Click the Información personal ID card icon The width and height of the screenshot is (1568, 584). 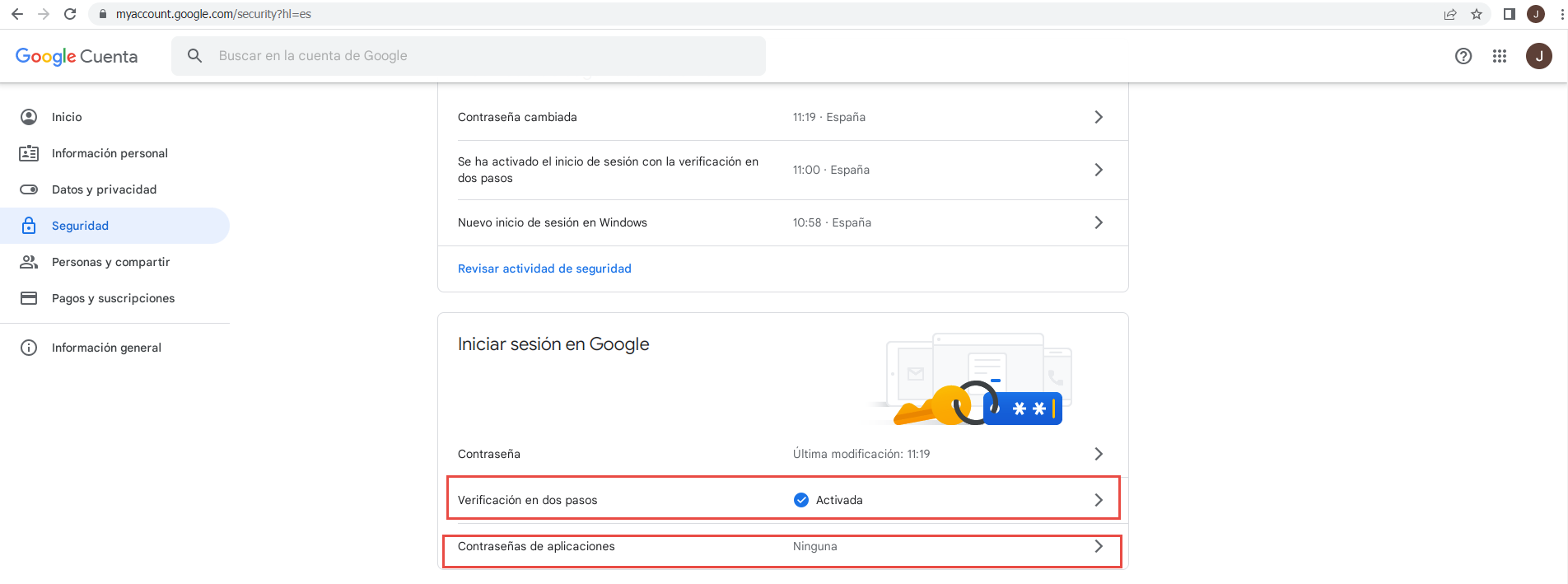coord(29,153)
